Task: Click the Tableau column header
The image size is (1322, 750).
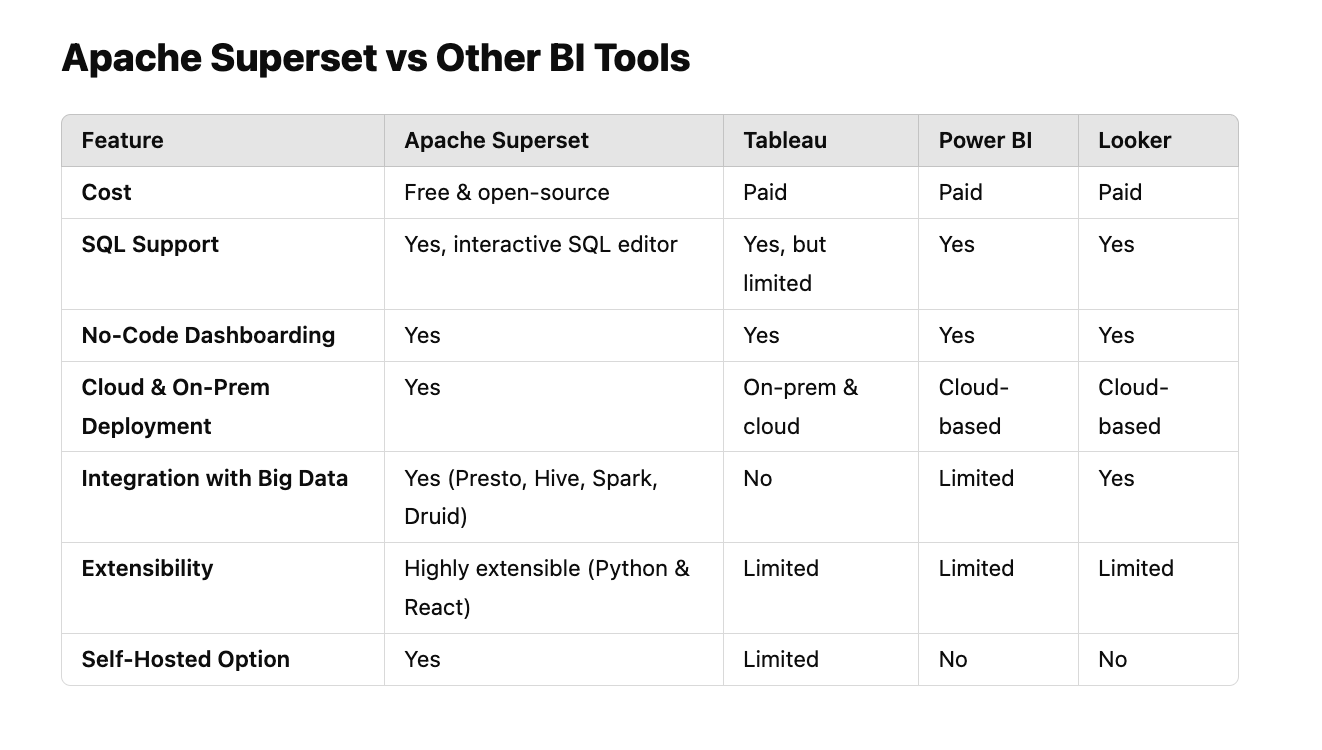Action: click(x=784, y=140)
